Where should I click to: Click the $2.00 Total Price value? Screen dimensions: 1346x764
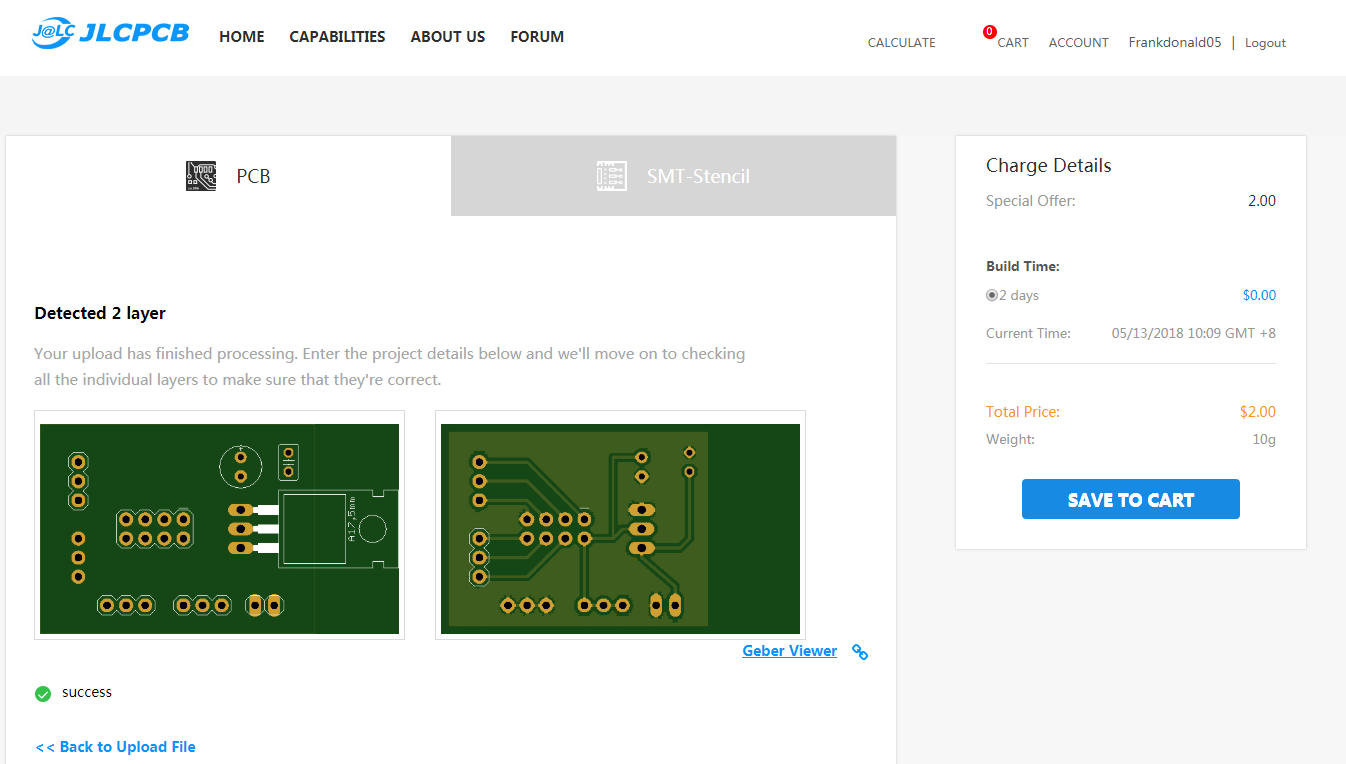coord(1258,412)
